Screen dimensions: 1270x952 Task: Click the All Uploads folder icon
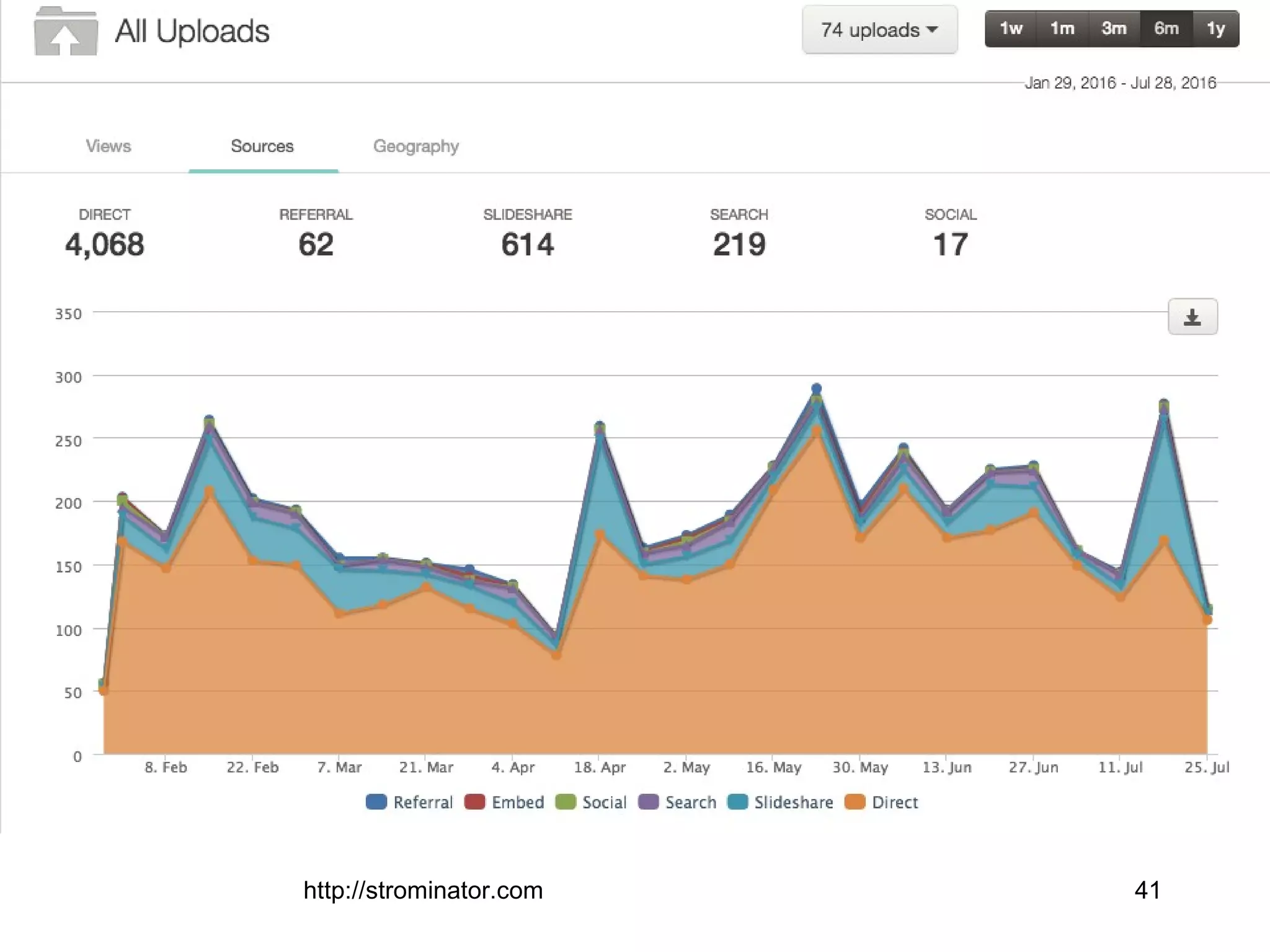click(65, 32)
